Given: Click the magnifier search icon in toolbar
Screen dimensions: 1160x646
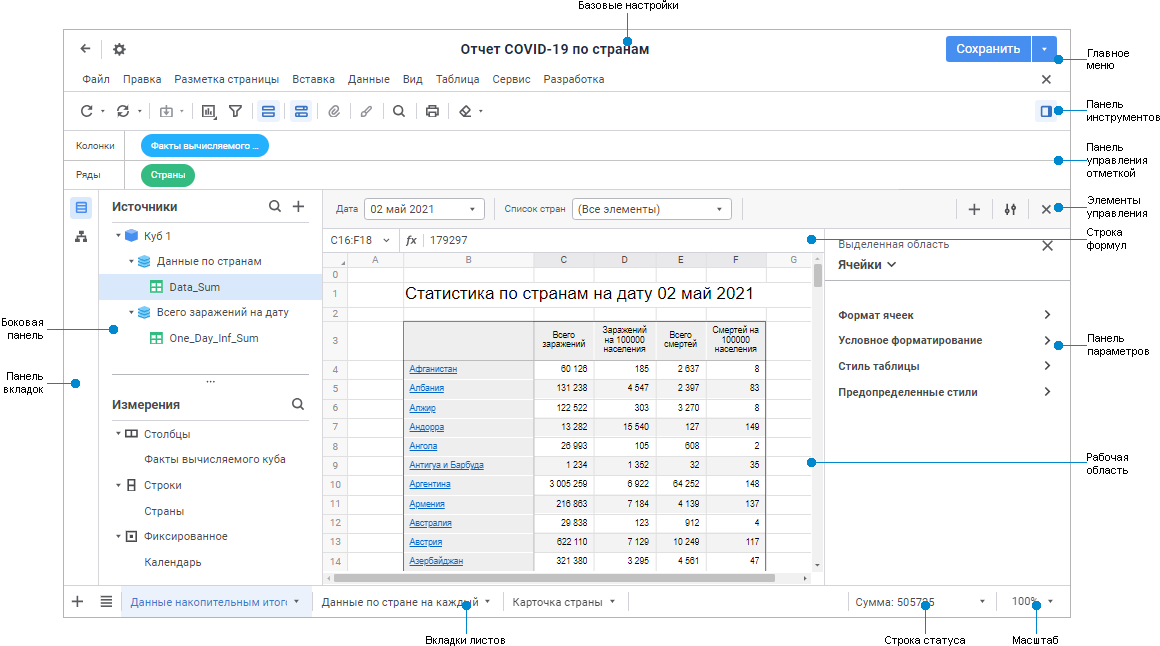Looking at the screenshot, I should coord(398,111).
